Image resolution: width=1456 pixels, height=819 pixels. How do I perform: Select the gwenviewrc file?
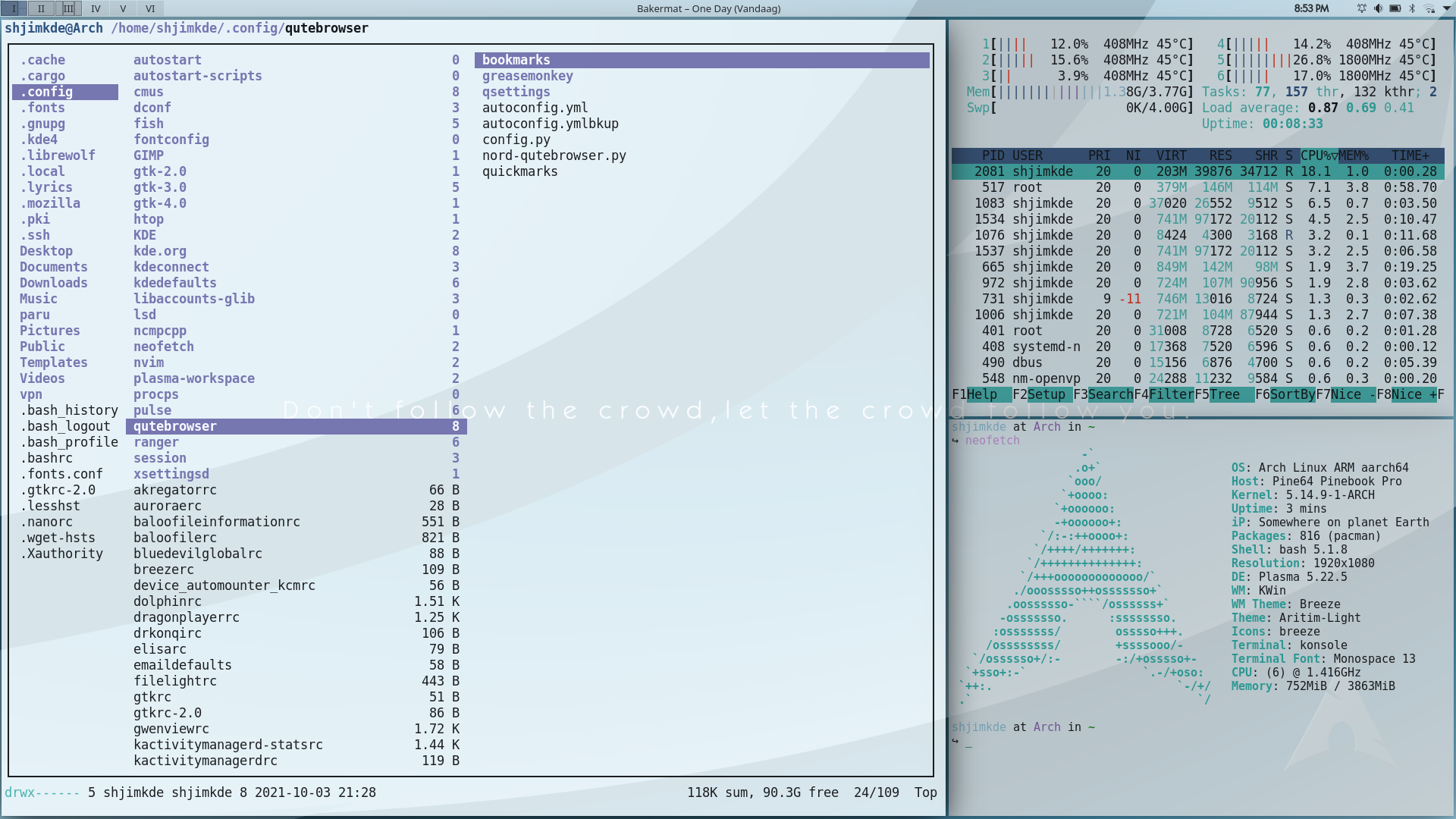click(297, 729)
